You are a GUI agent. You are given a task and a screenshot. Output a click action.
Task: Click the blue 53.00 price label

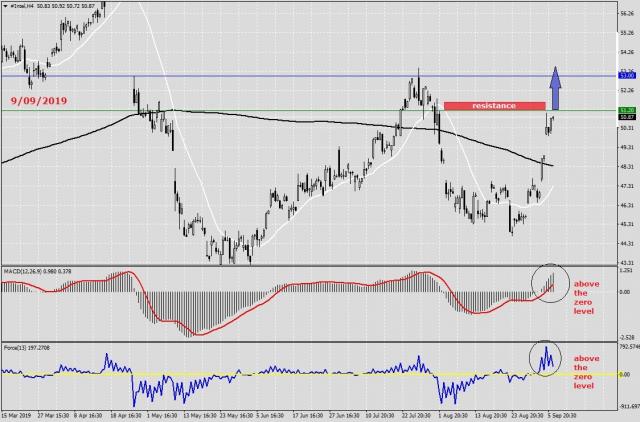tap(628, 75)
